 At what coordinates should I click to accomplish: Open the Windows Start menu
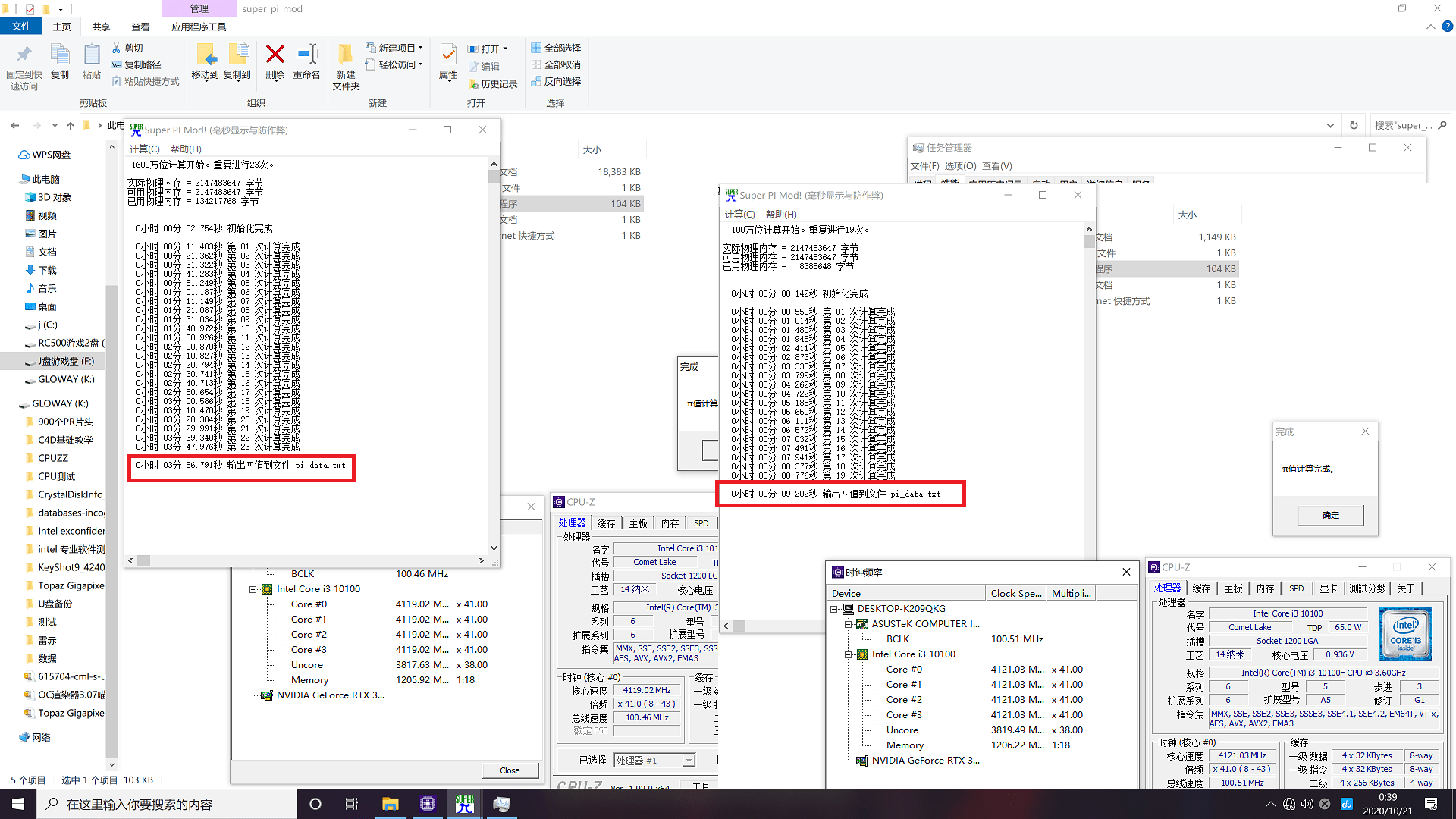pos(18,804)
